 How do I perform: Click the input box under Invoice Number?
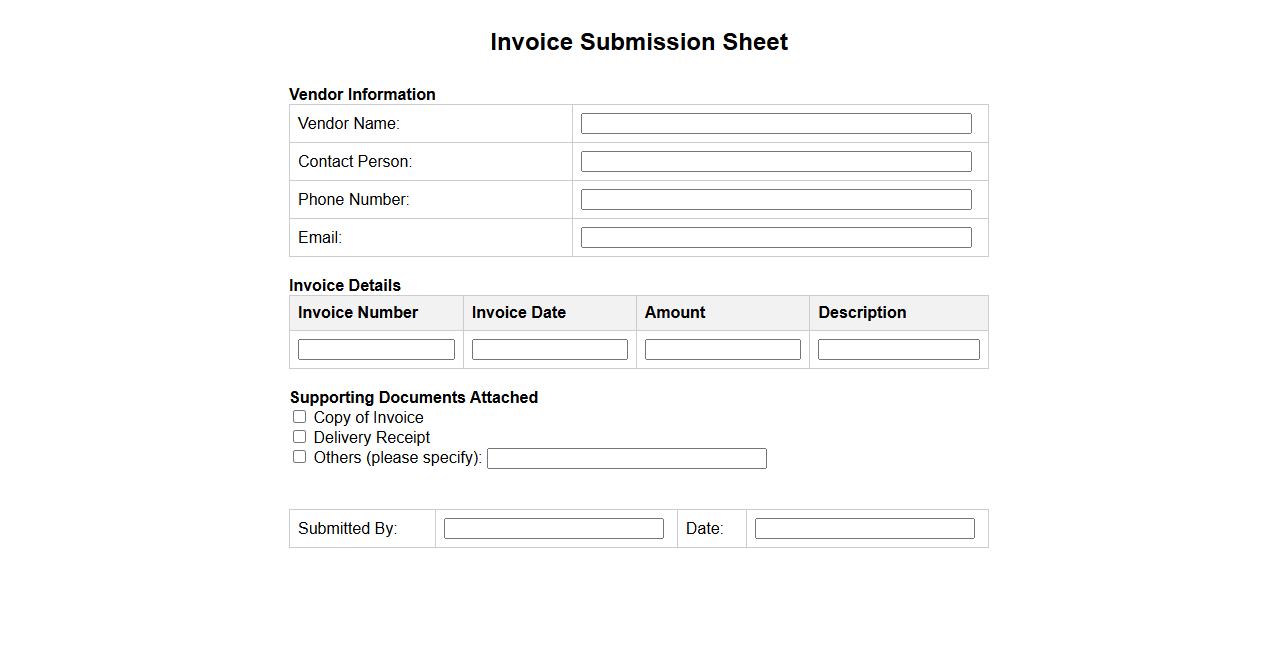pyautogui.click(x=376, y=349)
